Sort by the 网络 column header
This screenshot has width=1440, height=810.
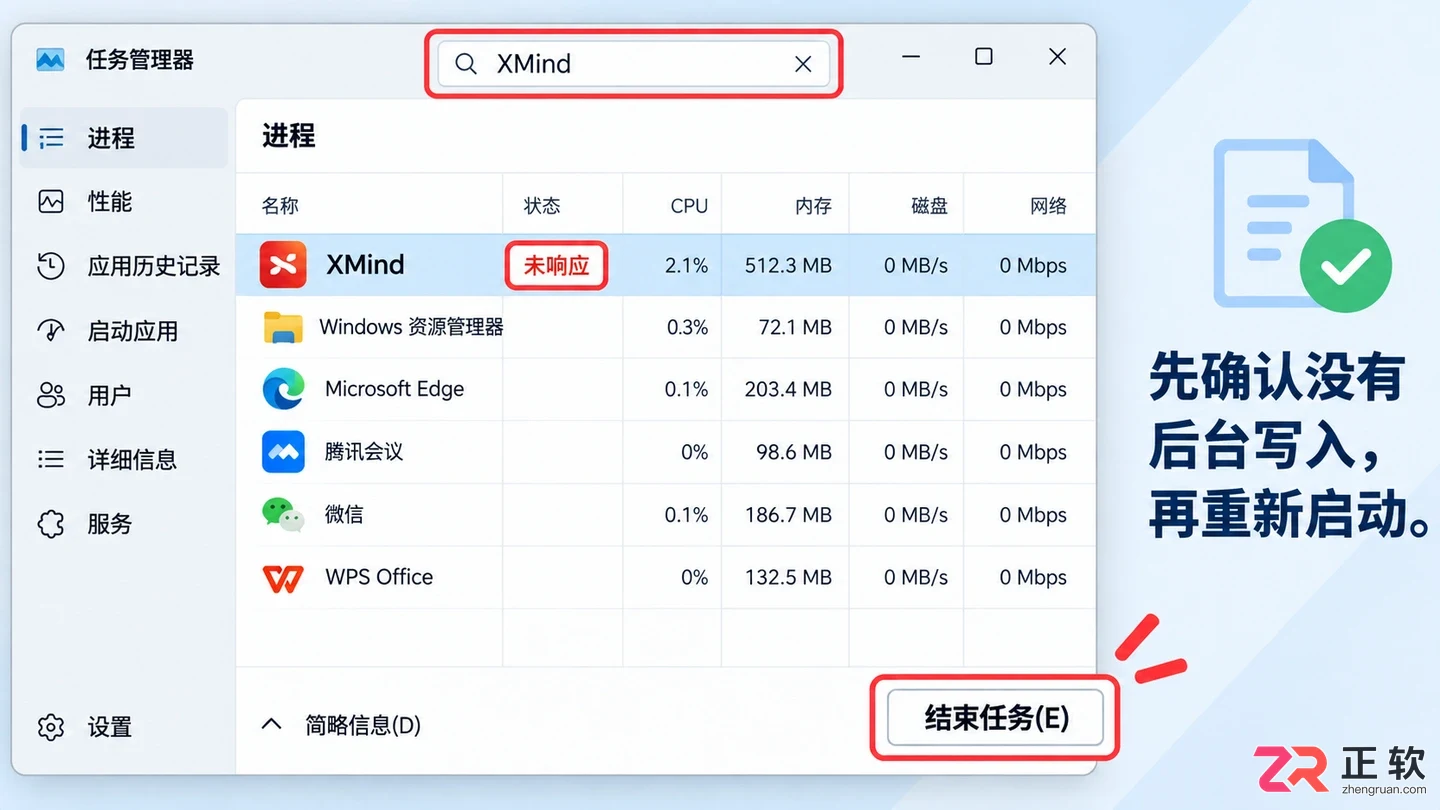click(x=1048, y=206)
